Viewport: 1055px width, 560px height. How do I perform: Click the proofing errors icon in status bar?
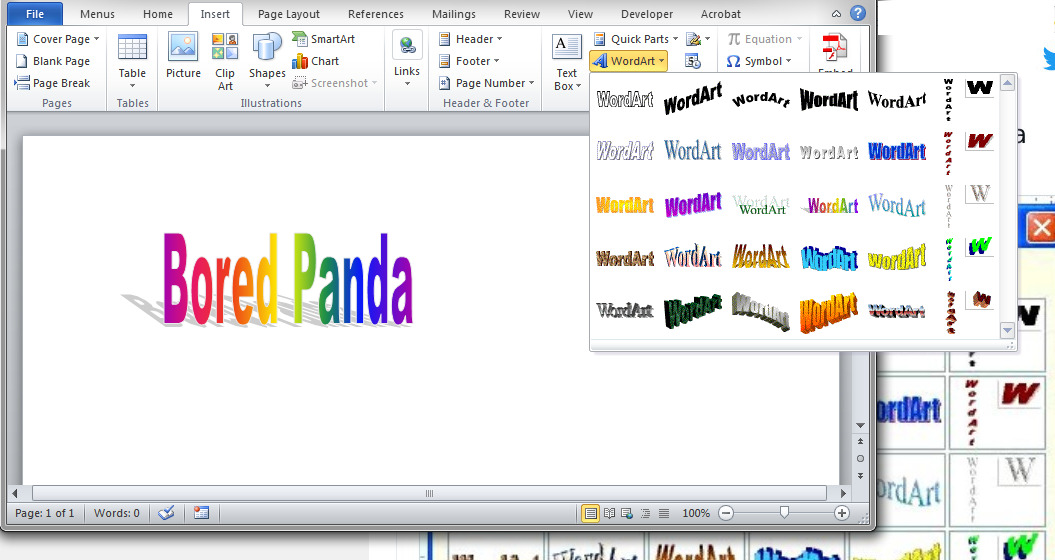pos(166,513)
